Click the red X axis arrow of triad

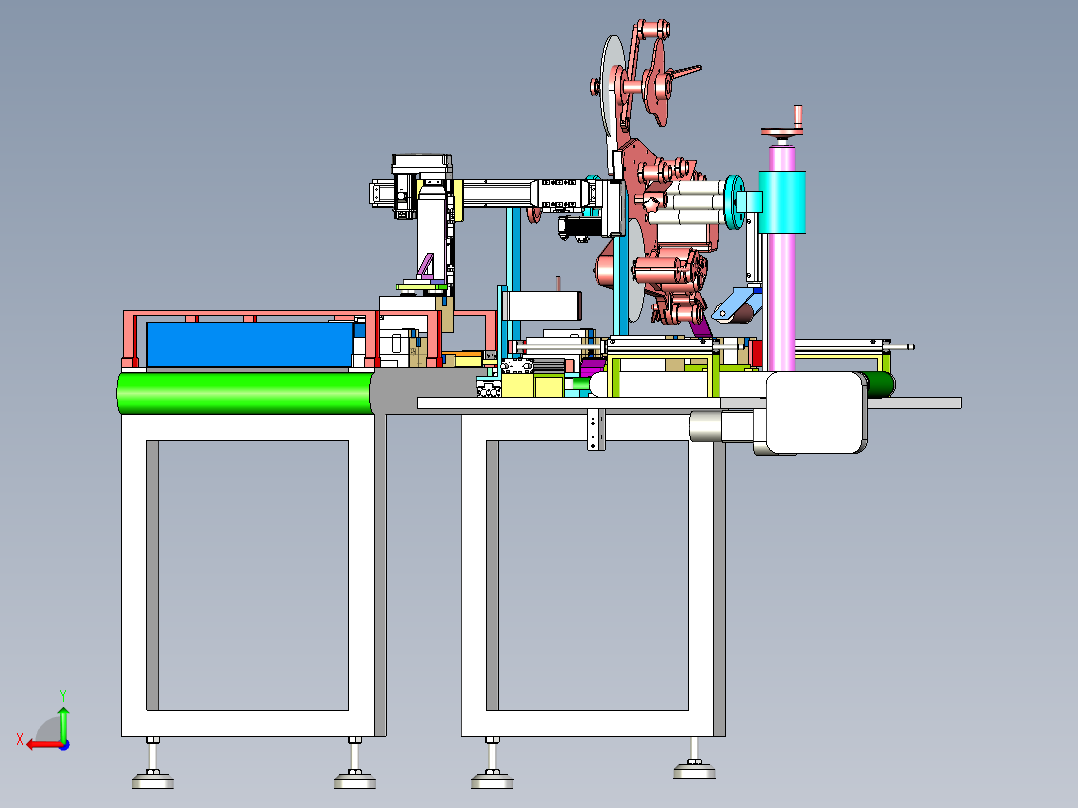pyautogui.click(x=44, y=745)
